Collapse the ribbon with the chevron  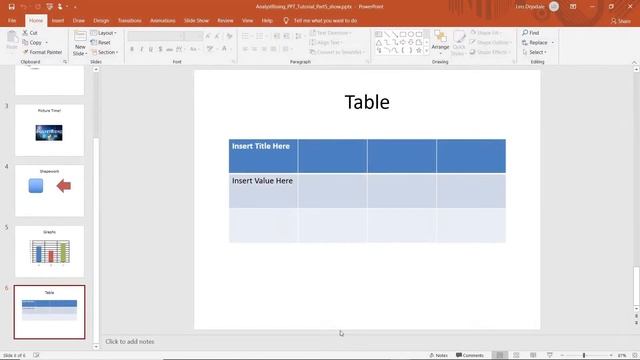(634, 62)
